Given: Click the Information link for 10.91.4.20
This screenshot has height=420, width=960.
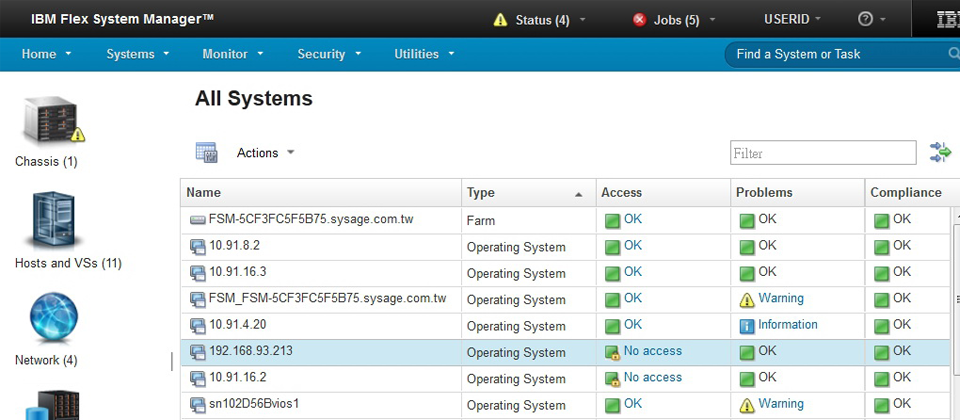Looking at the screenshot, I should click(x=787, y=325).
